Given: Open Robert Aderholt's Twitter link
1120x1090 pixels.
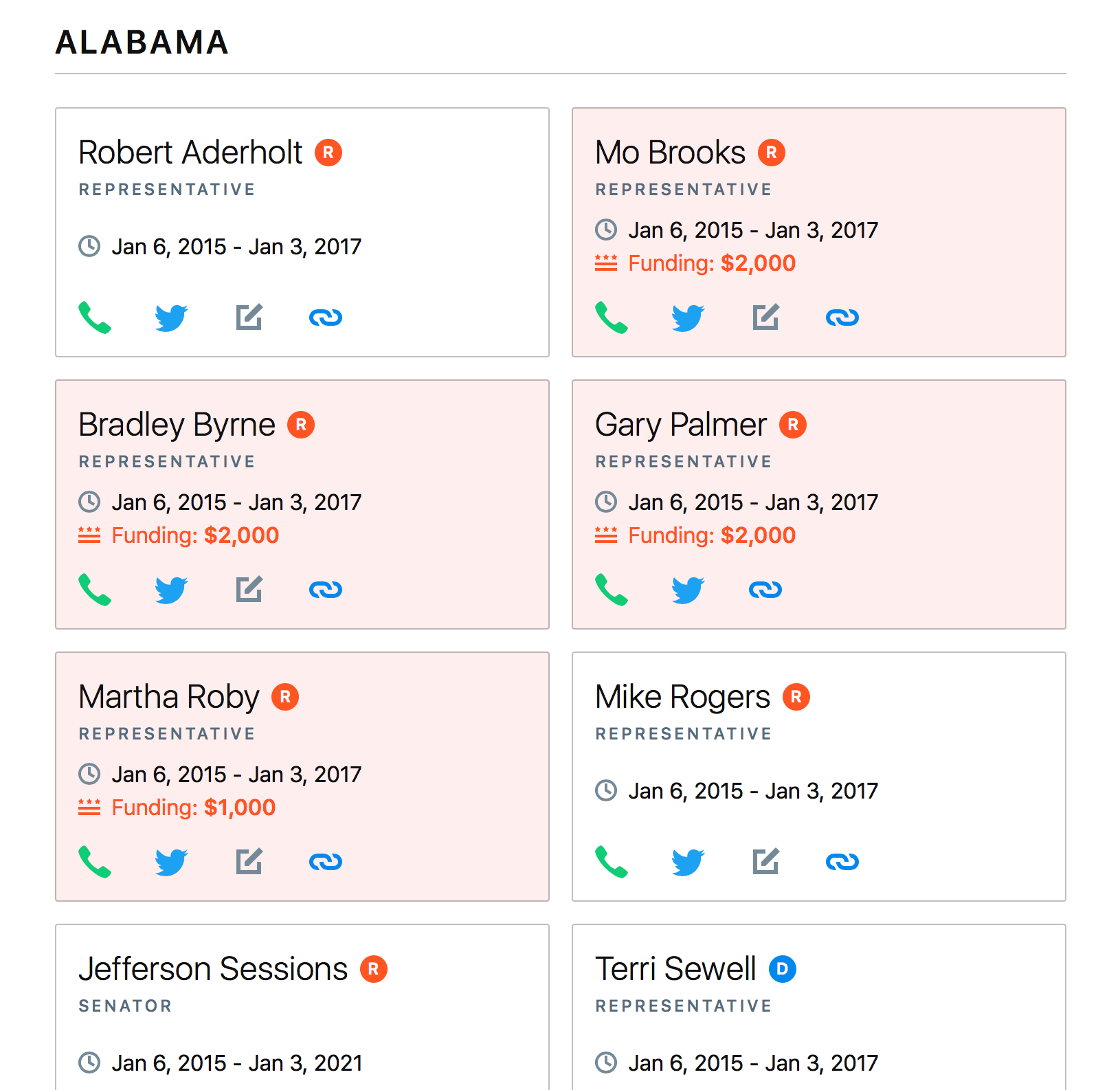Looking at the screenshot, I should coord(171,318).
